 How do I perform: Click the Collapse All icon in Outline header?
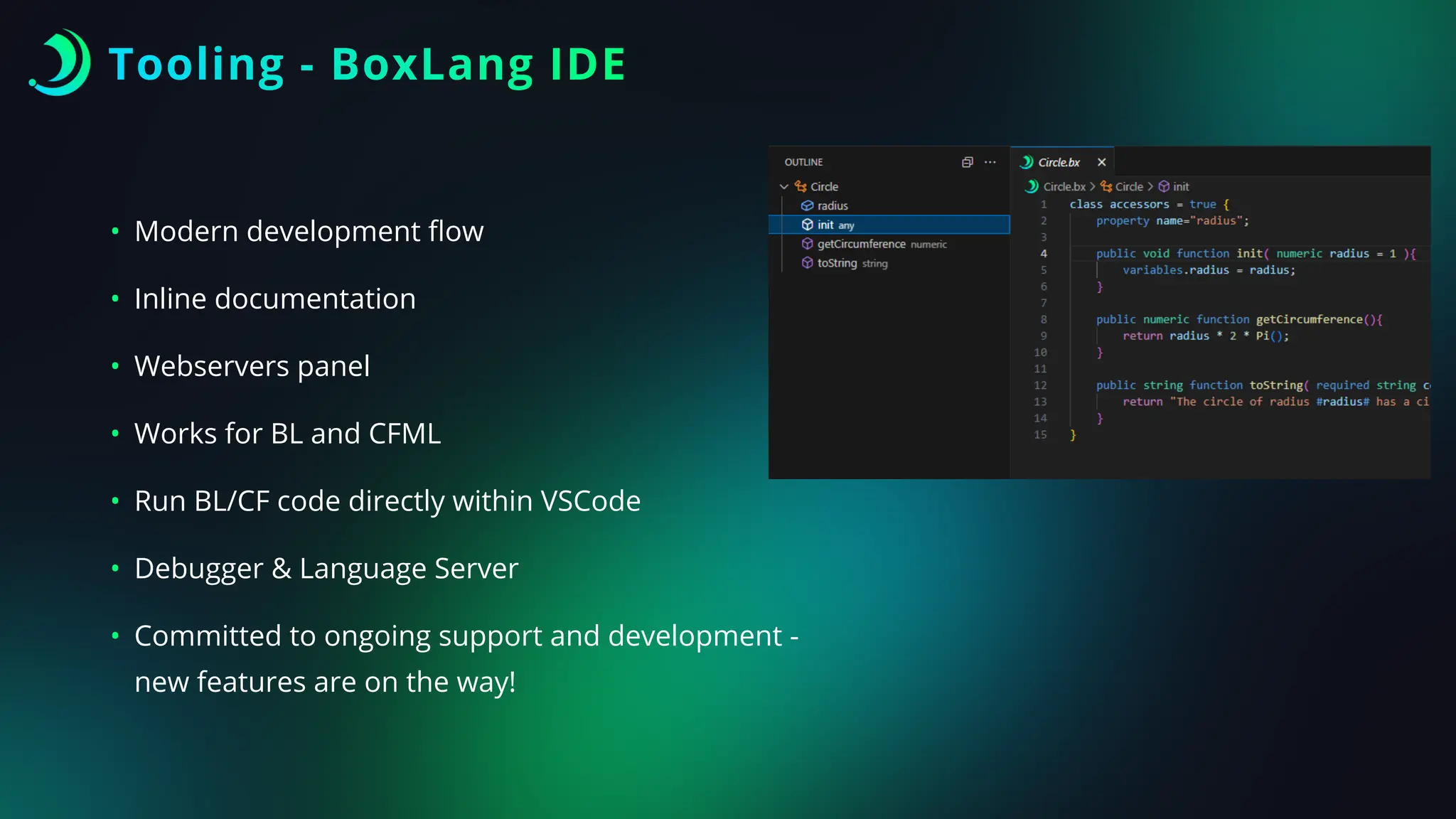pyautogui.click(x=967, y=162)
